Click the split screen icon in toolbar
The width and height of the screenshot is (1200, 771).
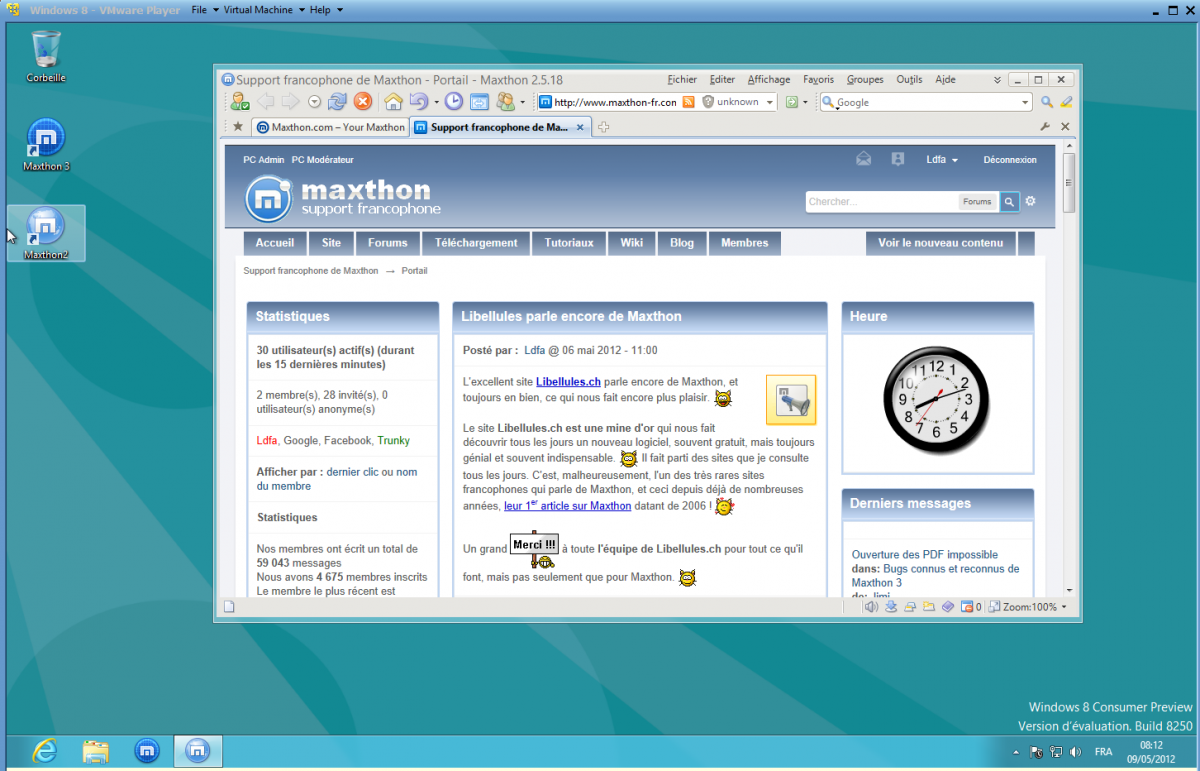(x=479, y=101)
